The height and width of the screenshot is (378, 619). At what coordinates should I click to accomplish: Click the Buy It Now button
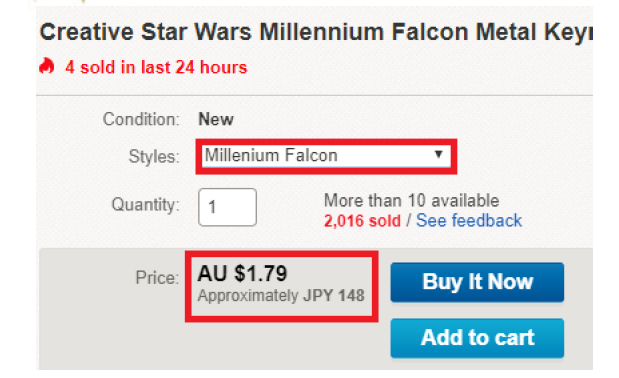tap(477, 283)
